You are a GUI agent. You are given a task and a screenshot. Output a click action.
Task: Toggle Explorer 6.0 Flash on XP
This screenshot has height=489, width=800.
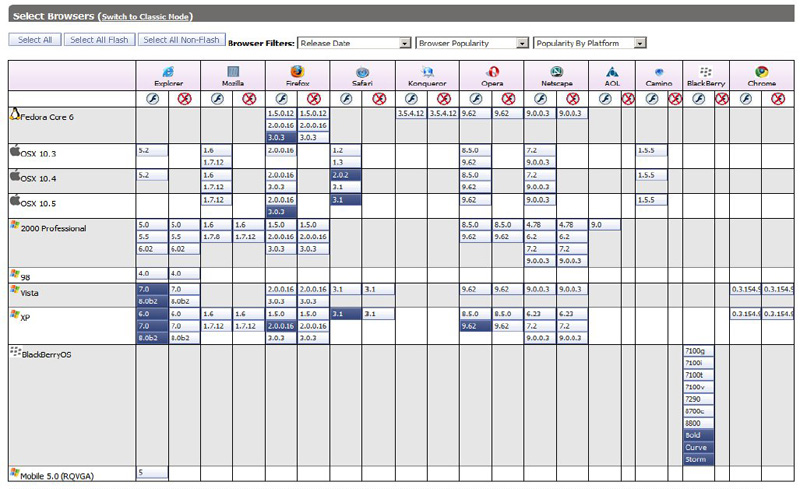152,314
